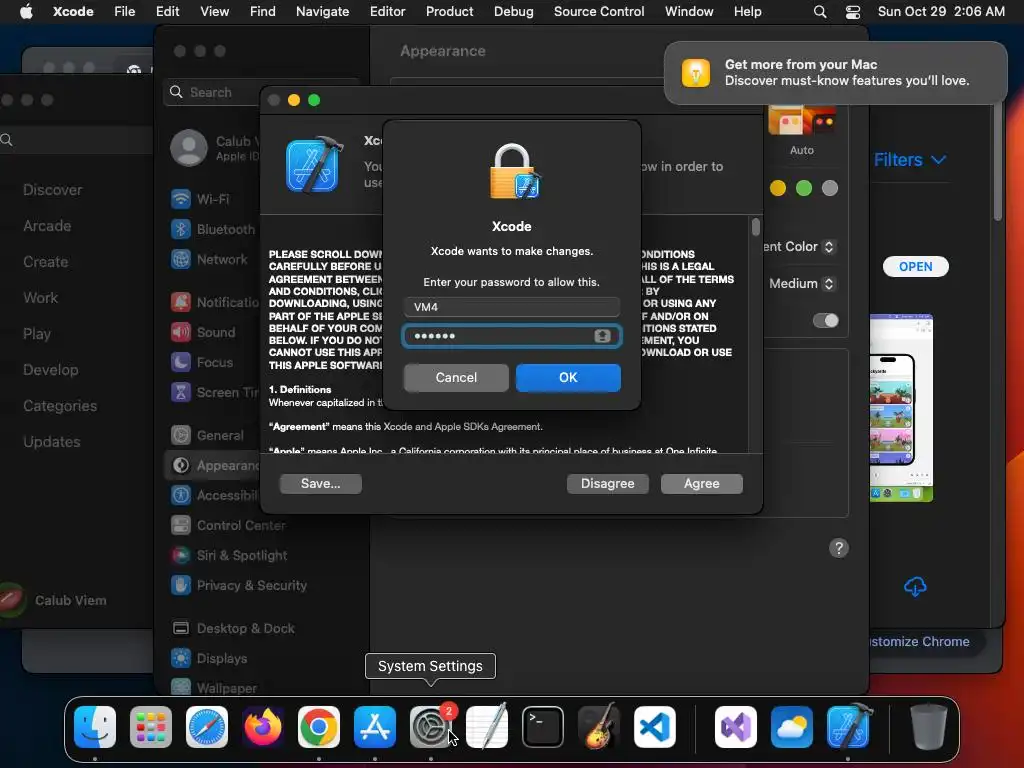This screenshot has height=768, width=1024.
Task: Select the graphite accent color
Action: pos(830,188)
